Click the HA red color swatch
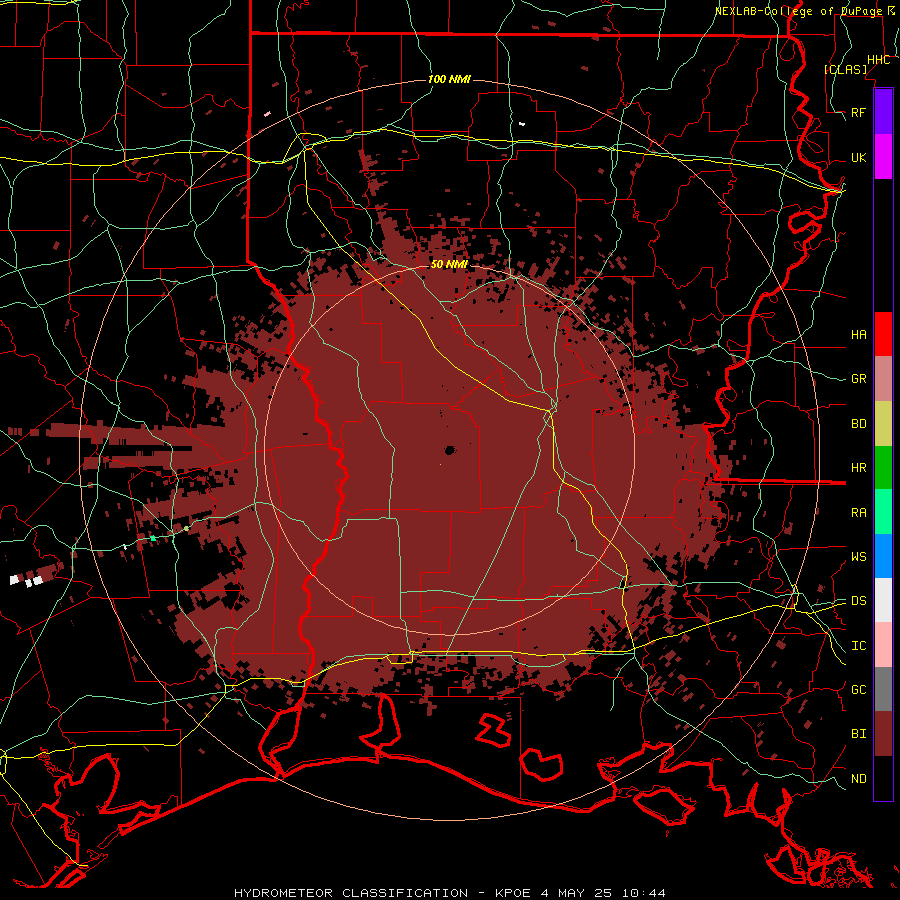900x900 pixels. pyautogui.click(x=883, y=334)
